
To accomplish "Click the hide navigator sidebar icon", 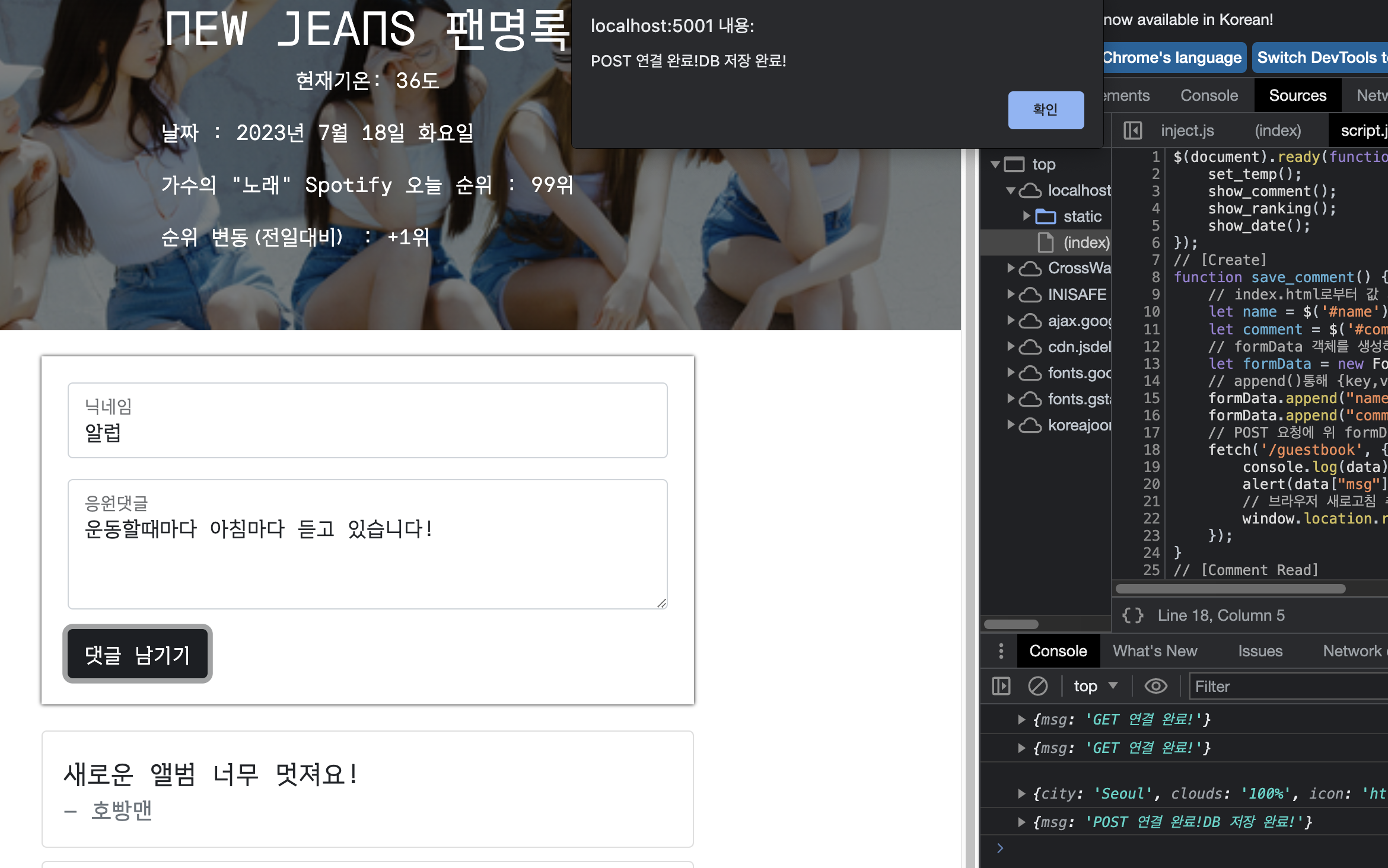I will (x=1132, y=130).
